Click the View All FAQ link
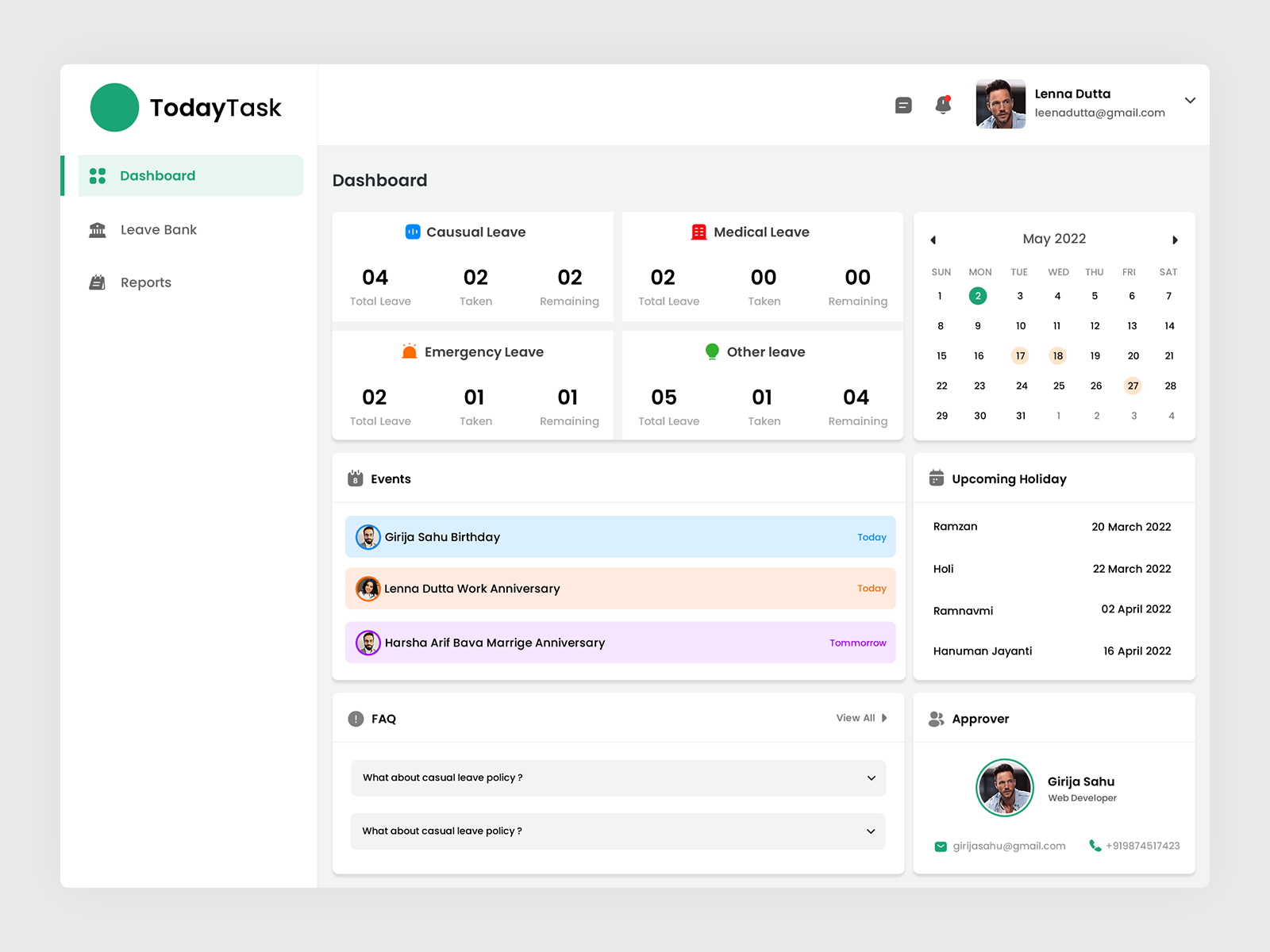 click(856, 718)
